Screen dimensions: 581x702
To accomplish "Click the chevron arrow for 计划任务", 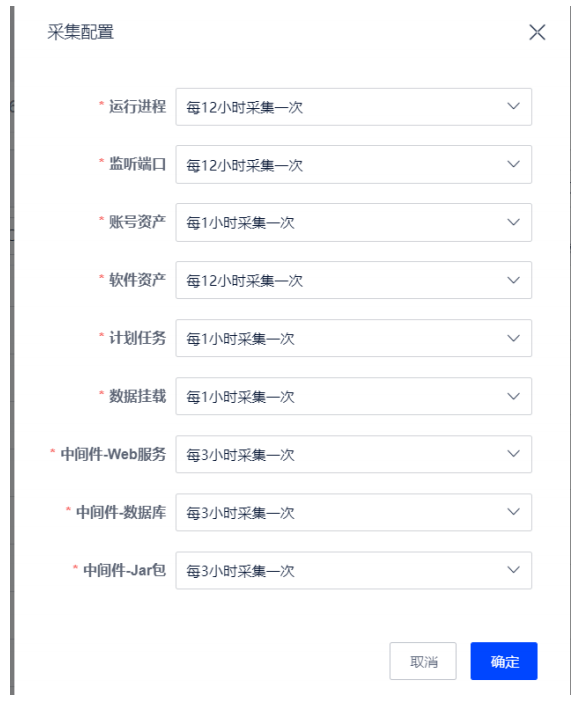I will [x=513, y=338].
